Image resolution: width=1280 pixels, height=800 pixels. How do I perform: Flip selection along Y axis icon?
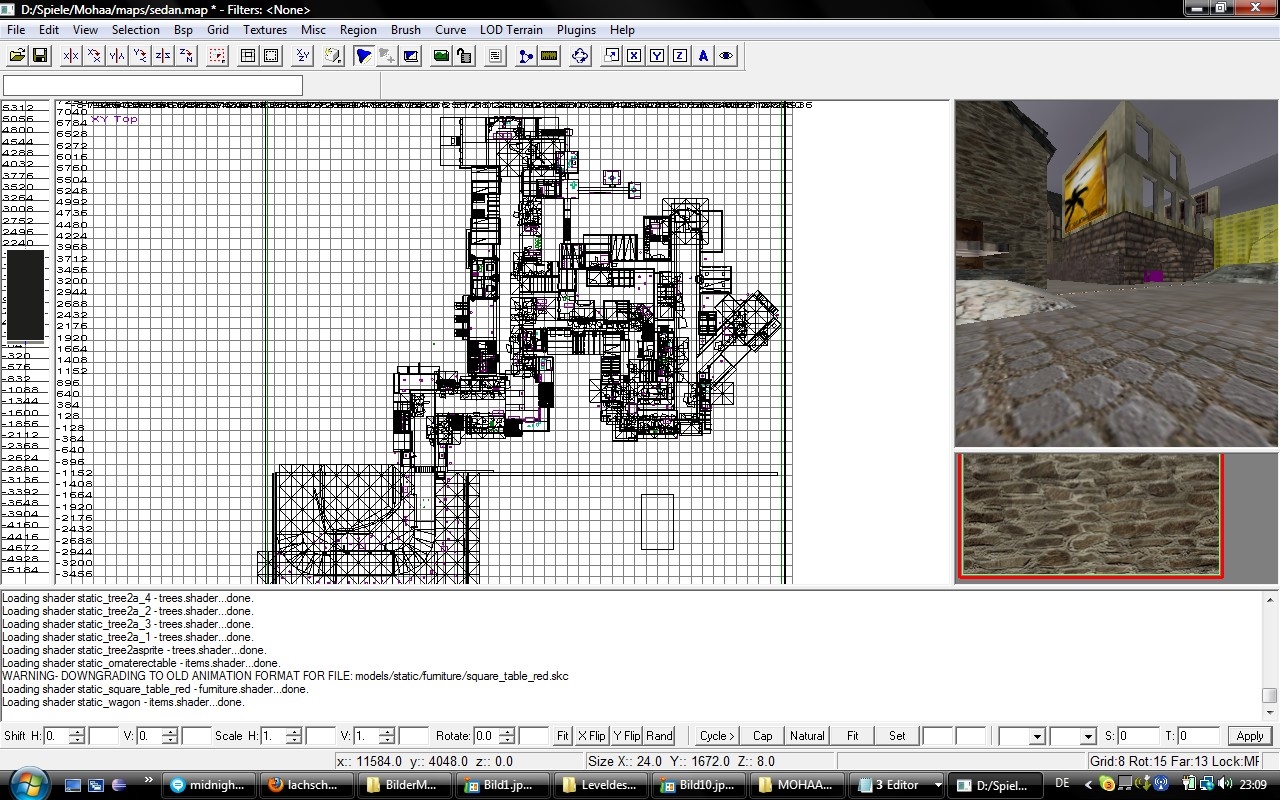[x=117, y=56]
